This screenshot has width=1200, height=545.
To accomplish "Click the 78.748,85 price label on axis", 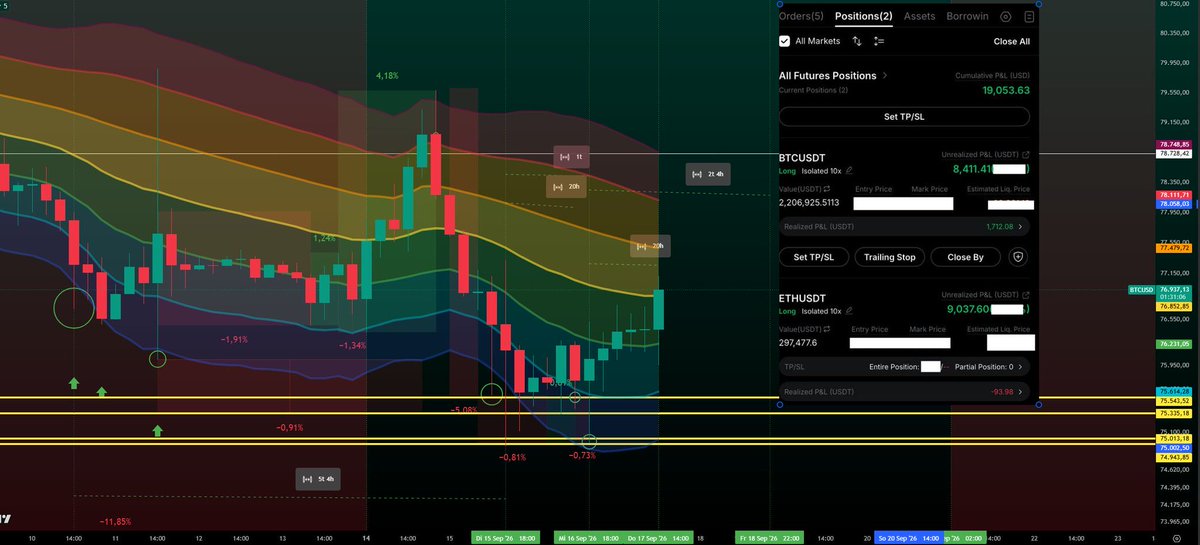I will [1173, 144].
